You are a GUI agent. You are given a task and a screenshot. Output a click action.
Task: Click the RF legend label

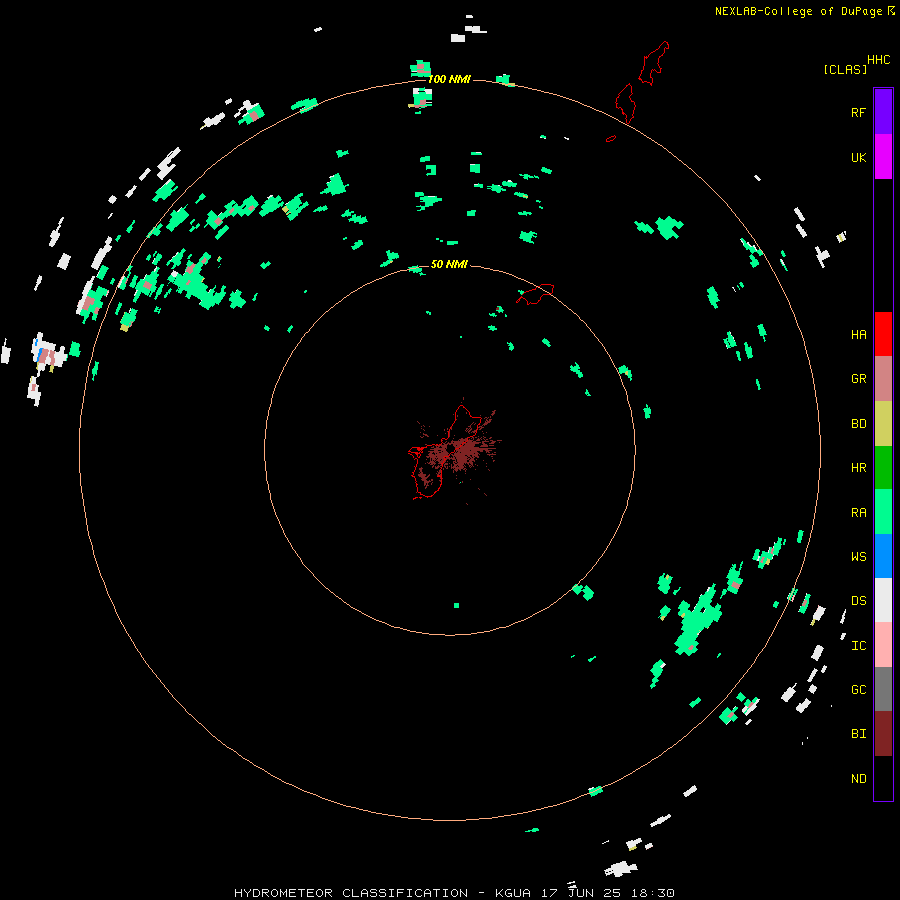coord(858,112)
